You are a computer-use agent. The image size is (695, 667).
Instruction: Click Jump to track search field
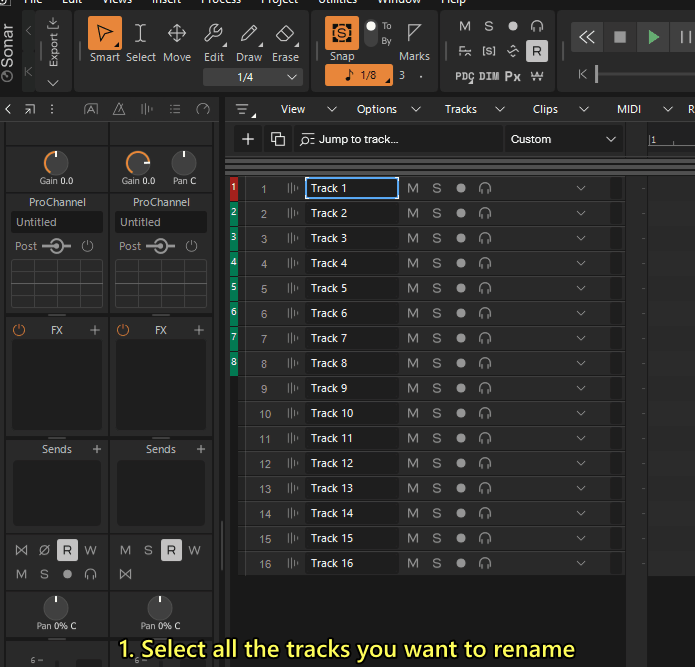pyautogui.click(x=398, y=139)
